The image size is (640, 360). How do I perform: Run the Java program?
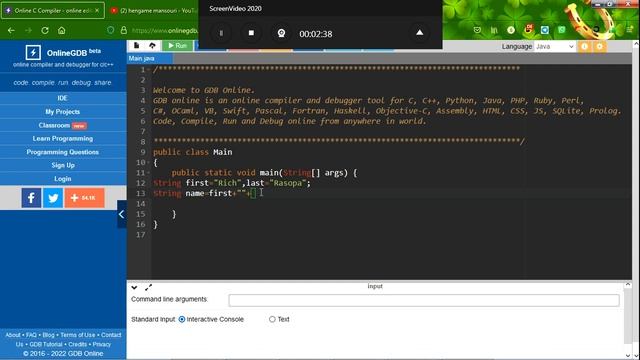pos(178,45)
